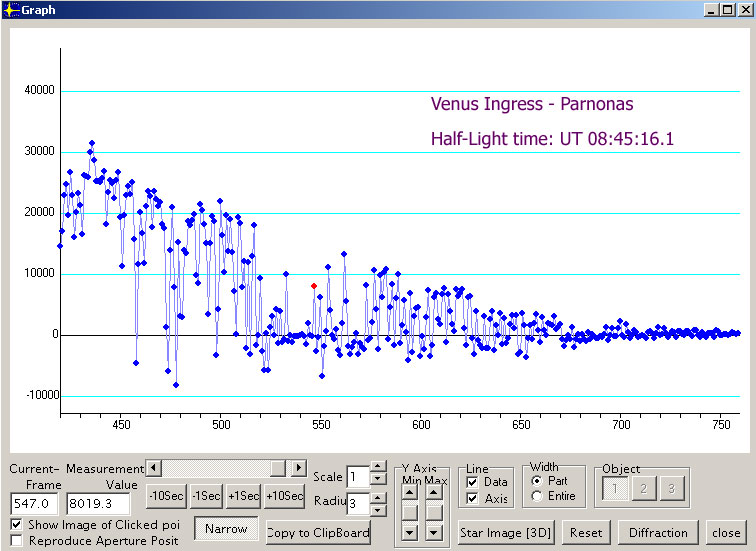Click the Diffraction button
Image resolution: width=756 pixels, height=551 pixels.
point(657,533)
